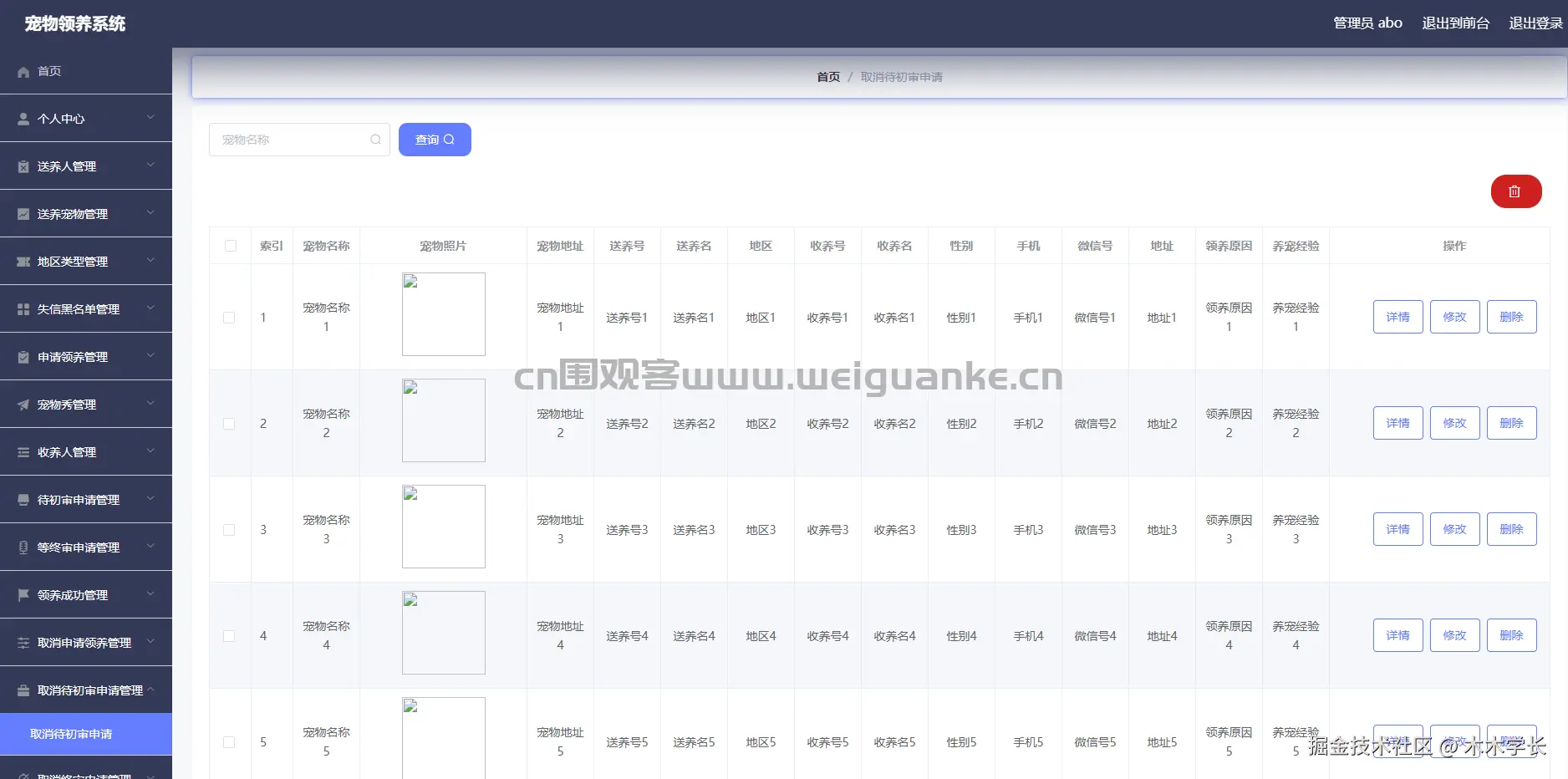Screen dimensions: 1568x779
Task: Click the pet photo thumbnail in row 1
Action: tap(444, 314)
